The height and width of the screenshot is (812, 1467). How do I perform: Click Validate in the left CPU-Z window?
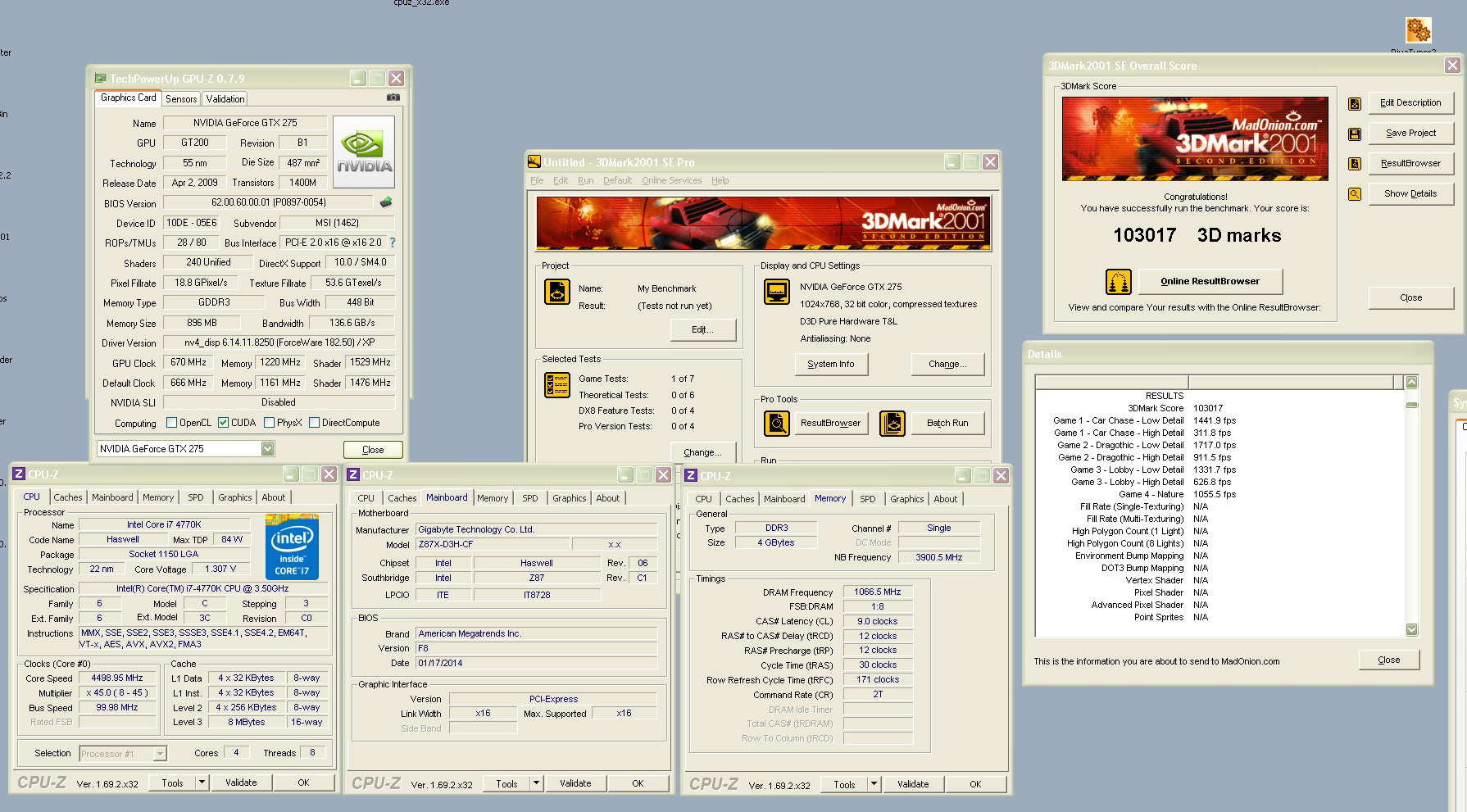click(x=241, y=783)
